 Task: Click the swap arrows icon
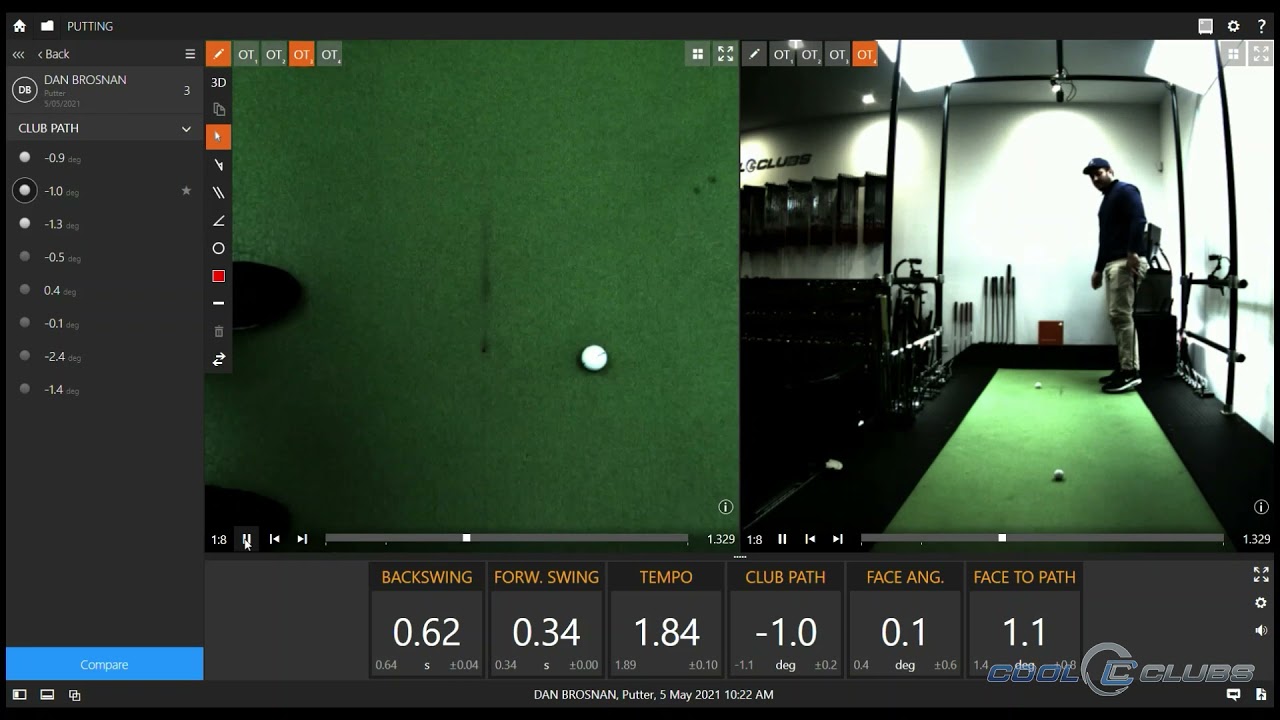[218, 359]
